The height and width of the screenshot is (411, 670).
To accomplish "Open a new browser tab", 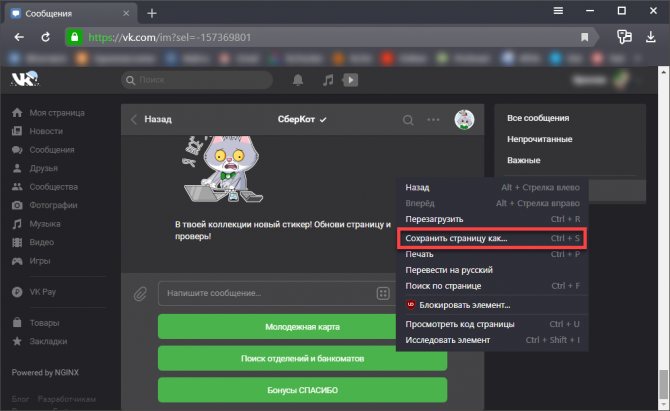I will [x=152, y=14].
